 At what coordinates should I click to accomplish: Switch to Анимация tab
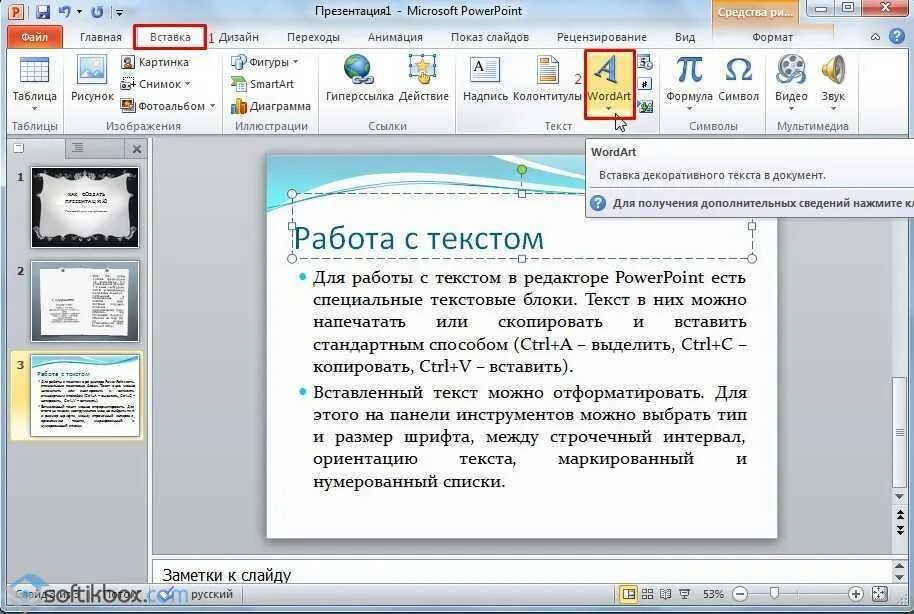pos(395,37)
